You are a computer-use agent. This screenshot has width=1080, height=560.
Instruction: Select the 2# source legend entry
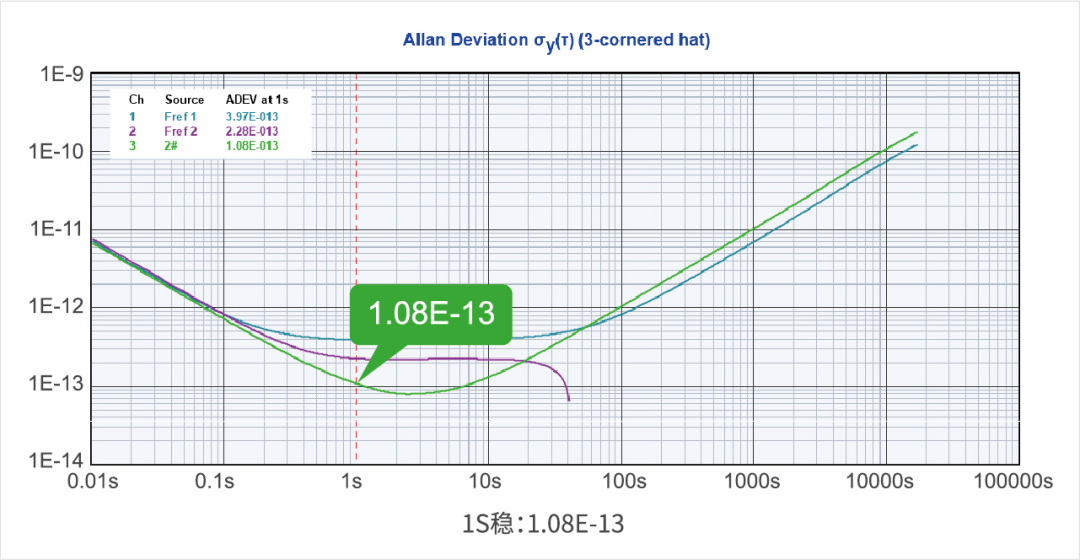tap(173, 146)
